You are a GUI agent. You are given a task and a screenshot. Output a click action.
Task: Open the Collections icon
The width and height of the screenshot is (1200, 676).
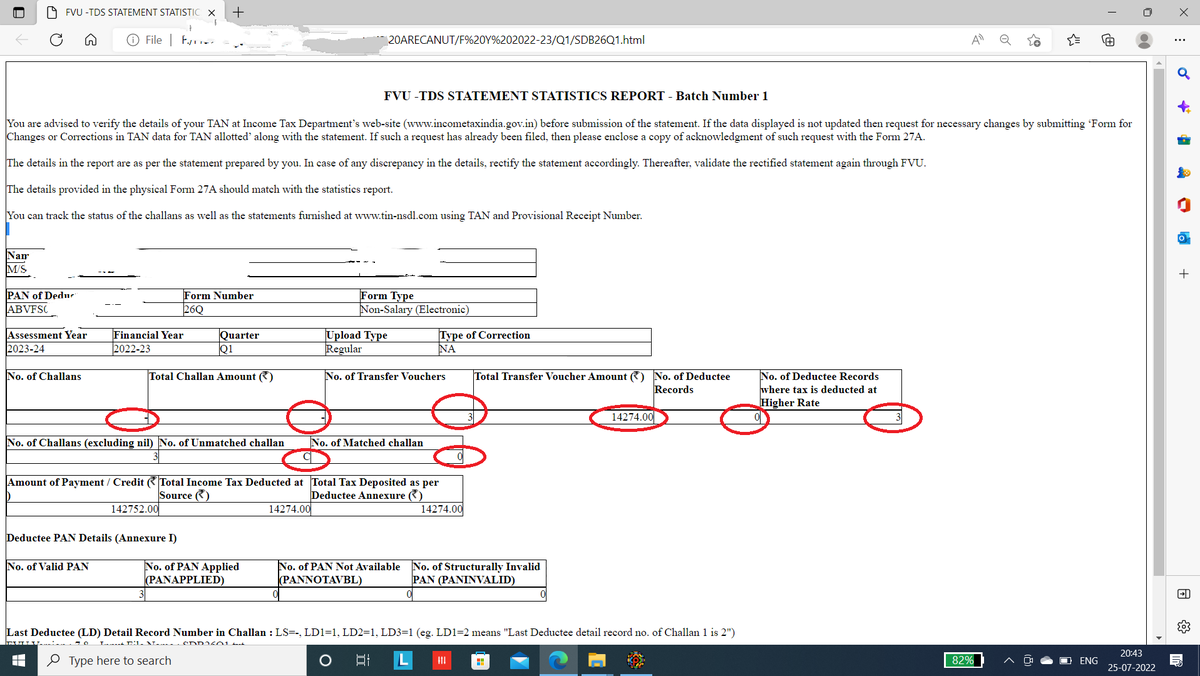point(1109,40)
